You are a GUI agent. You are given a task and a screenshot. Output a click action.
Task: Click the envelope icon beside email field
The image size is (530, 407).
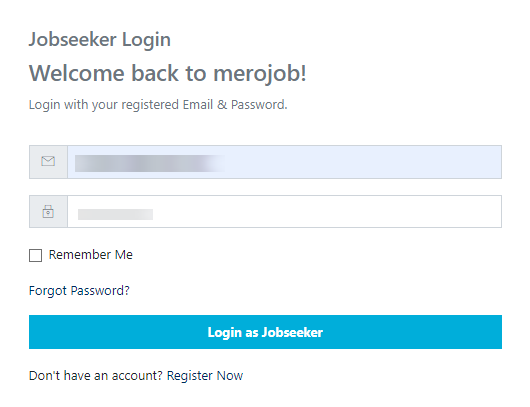point(48,161)
